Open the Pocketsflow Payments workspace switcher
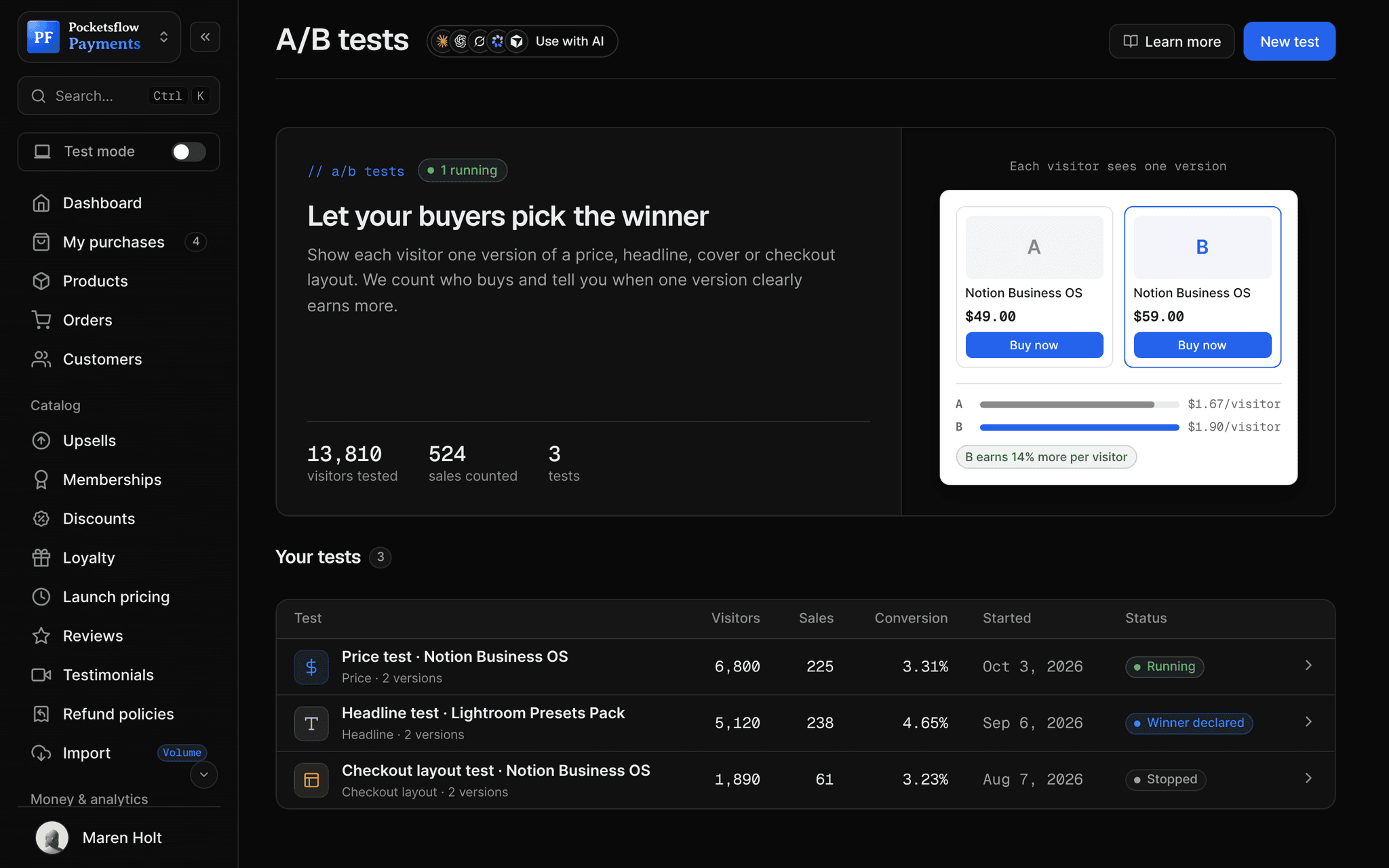Image resolution: width=1389 pixels, height=868 pixels. pos(99,37)
